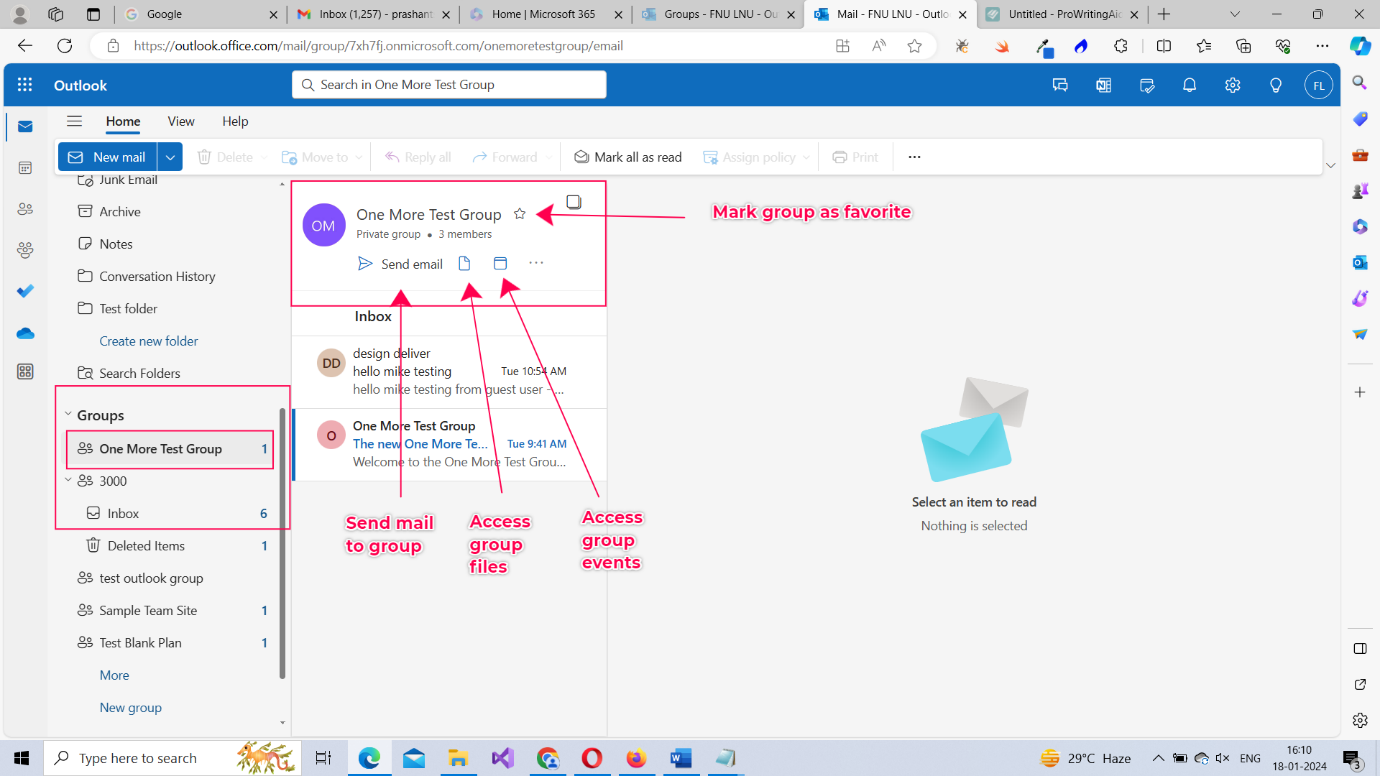Open Calendar in the left rail
This screenshot has width=1380, height=776.
pos(25,168)
